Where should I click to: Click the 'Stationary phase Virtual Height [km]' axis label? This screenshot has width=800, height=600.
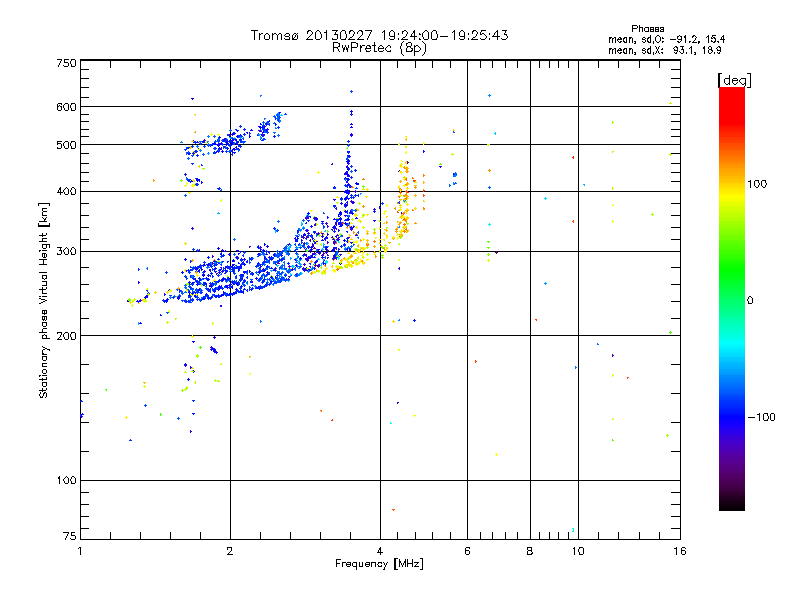click(x=44, y=300)
